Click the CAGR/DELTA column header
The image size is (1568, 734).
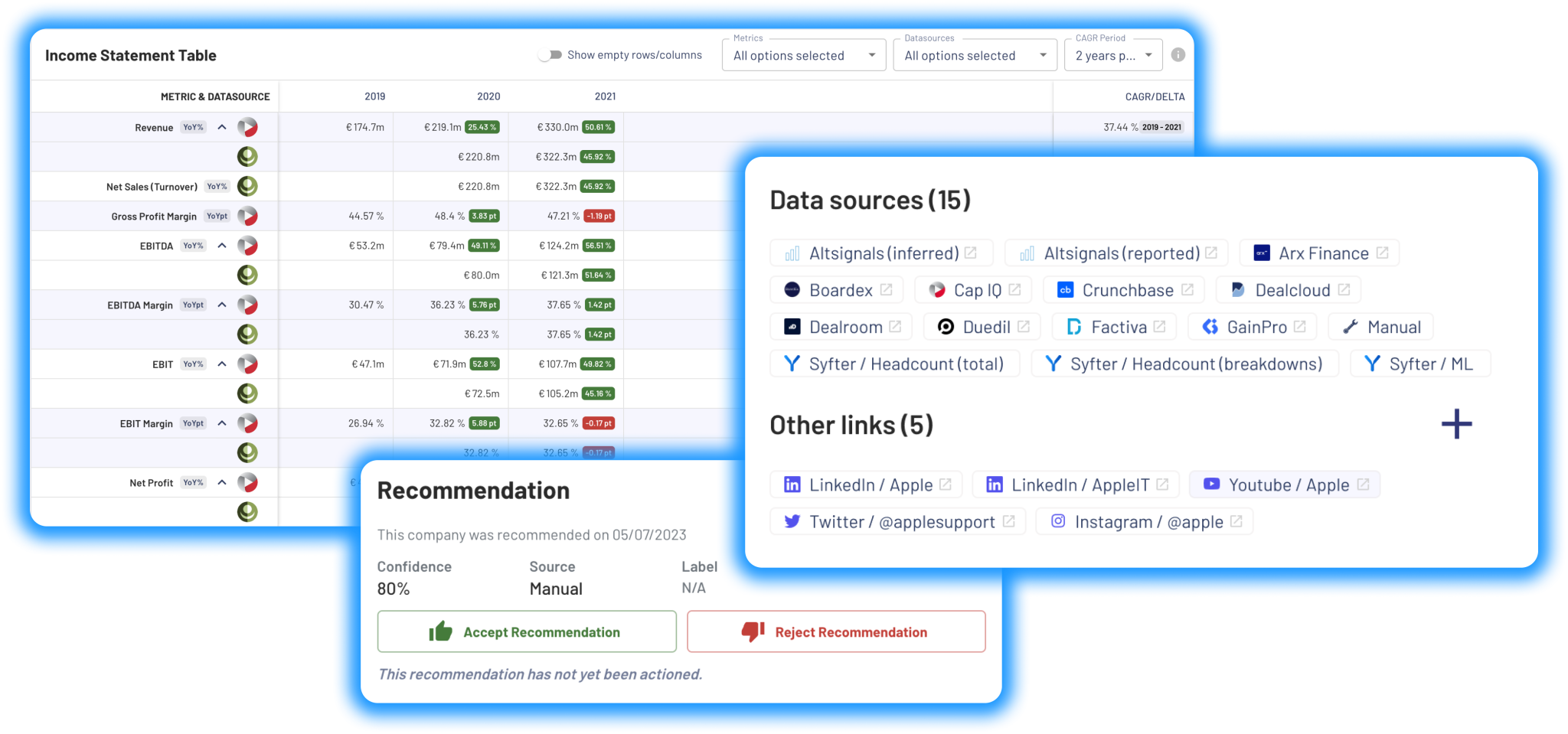pos(1155,96)
